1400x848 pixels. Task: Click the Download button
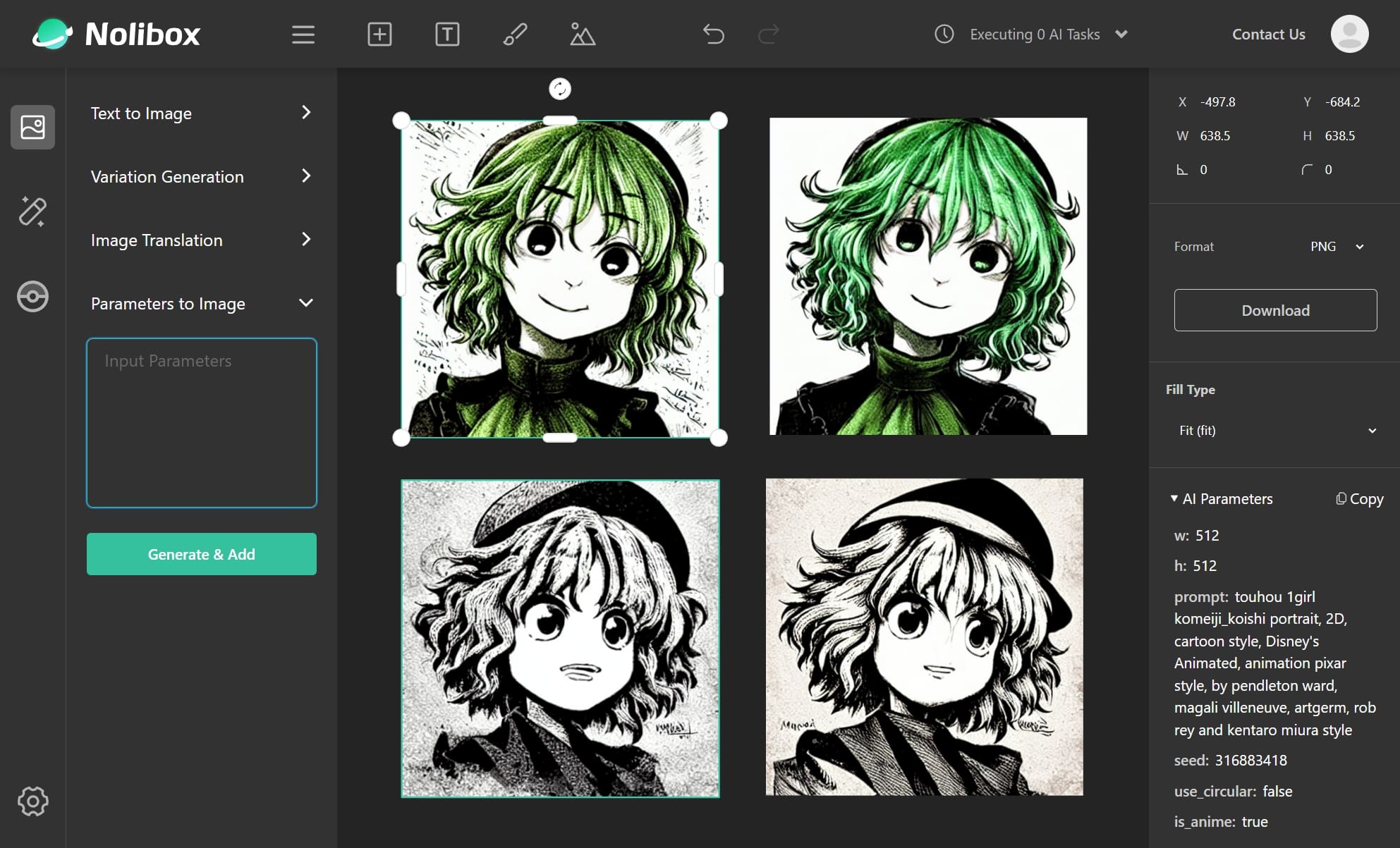click(1275, 310)
